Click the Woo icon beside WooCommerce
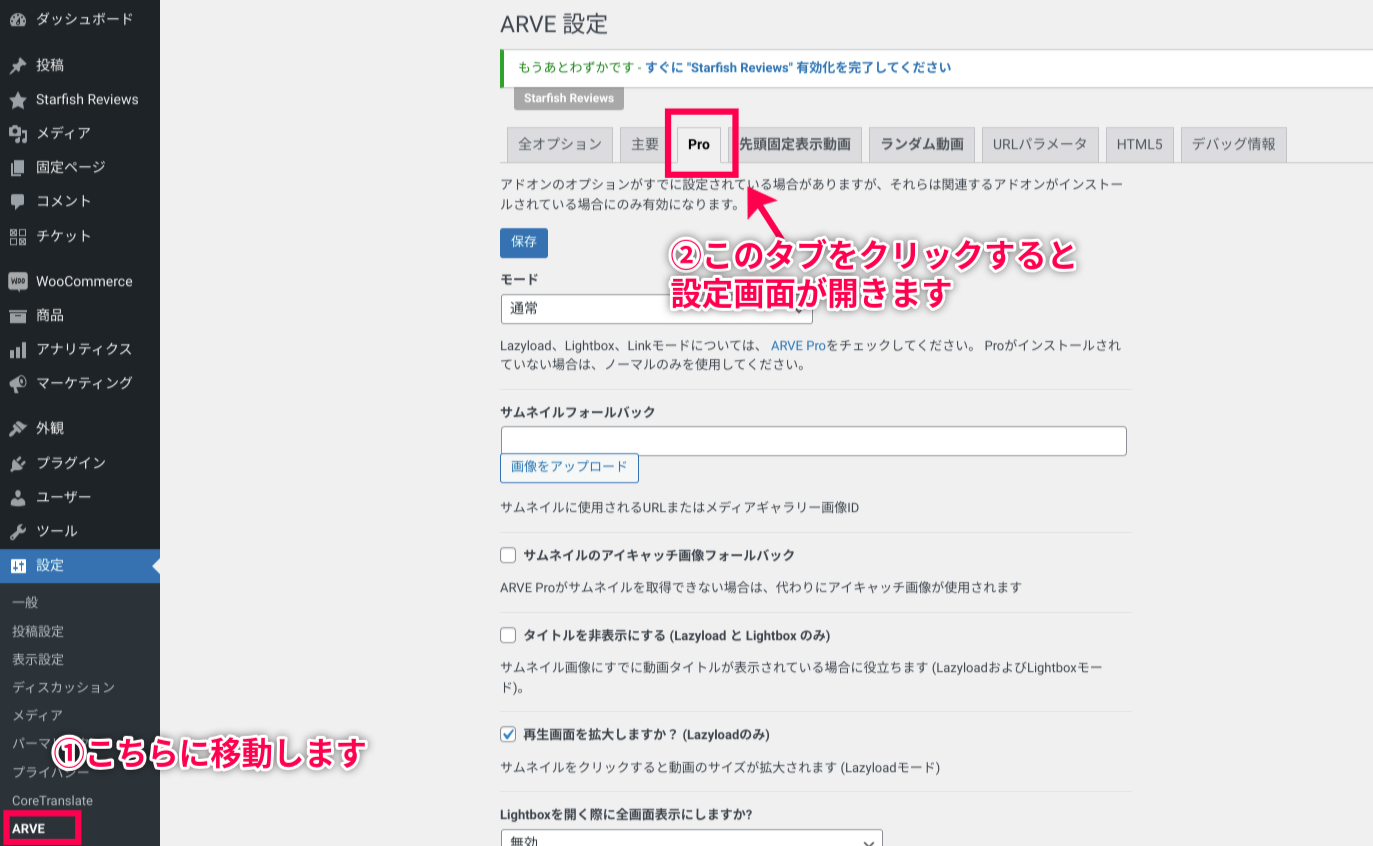Image resolution: width=1373 pixels, height=846 pixels. point(17,282)
